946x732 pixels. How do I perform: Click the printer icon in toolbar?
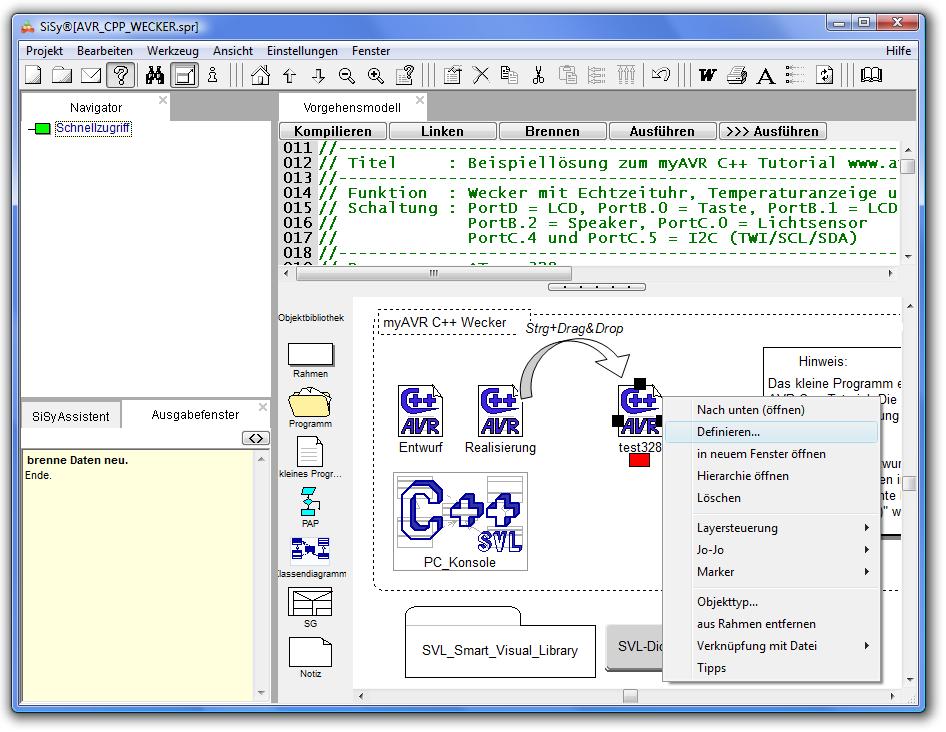[x=737, y=75]
